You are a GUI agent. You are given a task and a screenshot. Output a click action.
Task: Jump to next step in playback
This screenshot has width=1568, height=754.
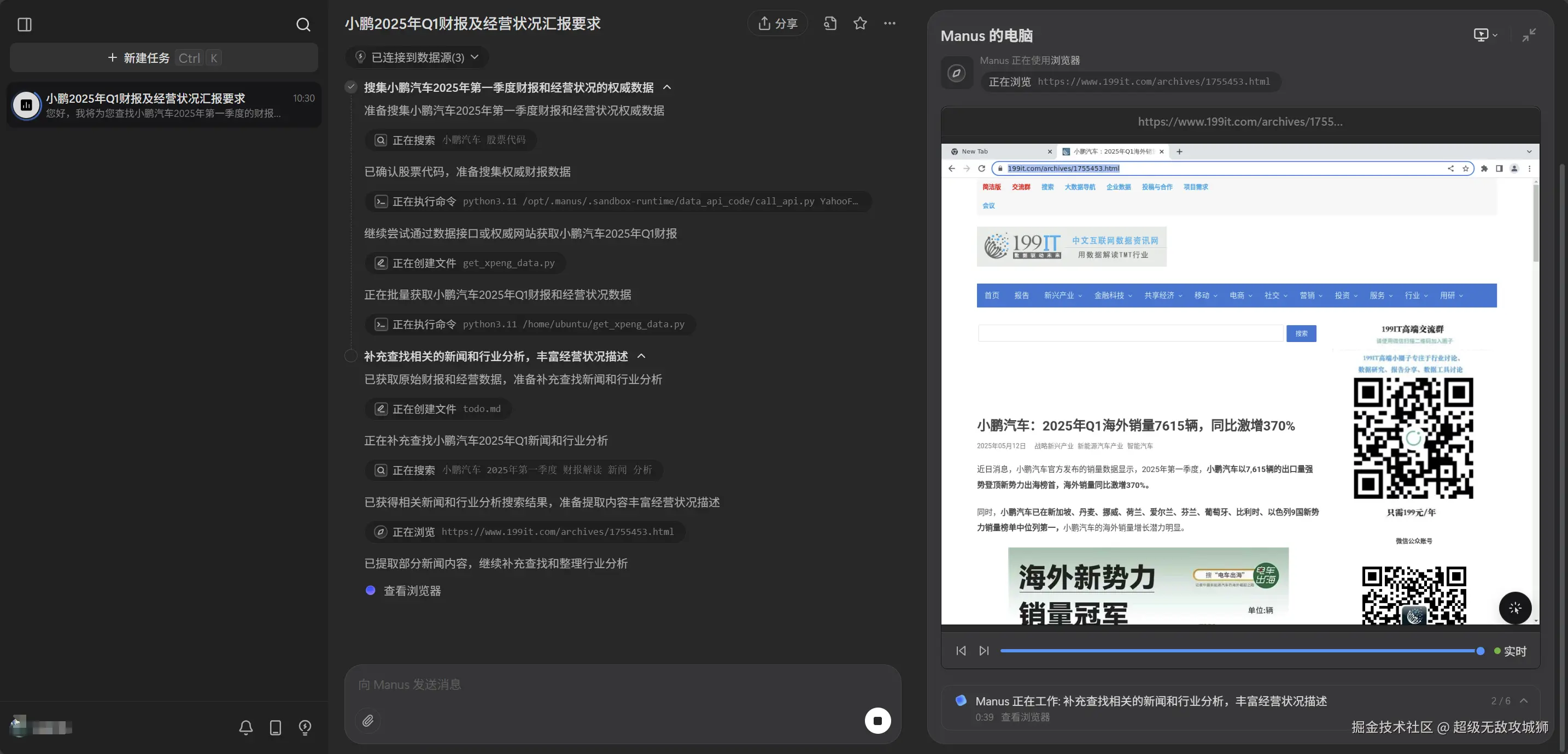984,651
